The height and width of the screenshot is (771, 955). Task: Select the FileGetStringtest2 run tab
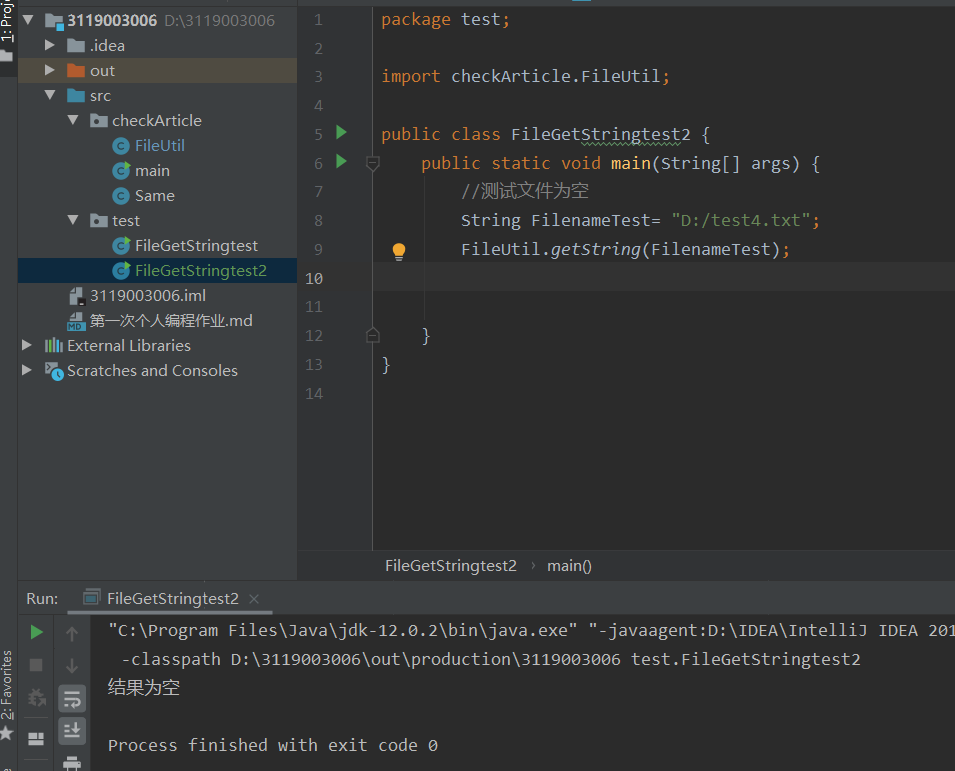coord(172,598)
